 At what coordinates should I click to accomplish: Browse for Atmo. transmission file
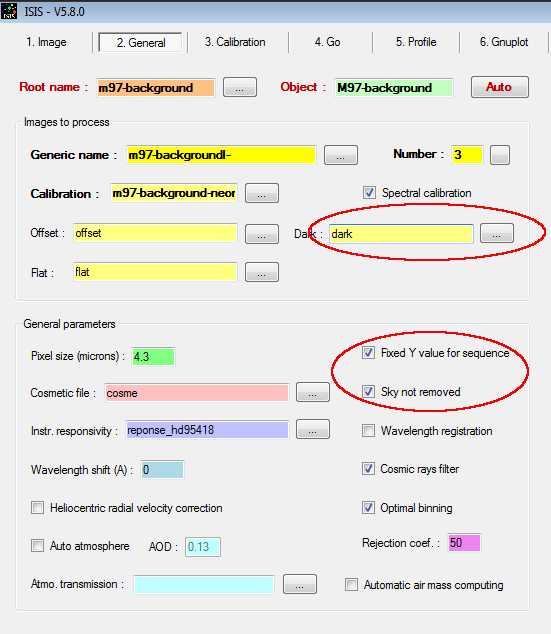(x=300, y=584)
